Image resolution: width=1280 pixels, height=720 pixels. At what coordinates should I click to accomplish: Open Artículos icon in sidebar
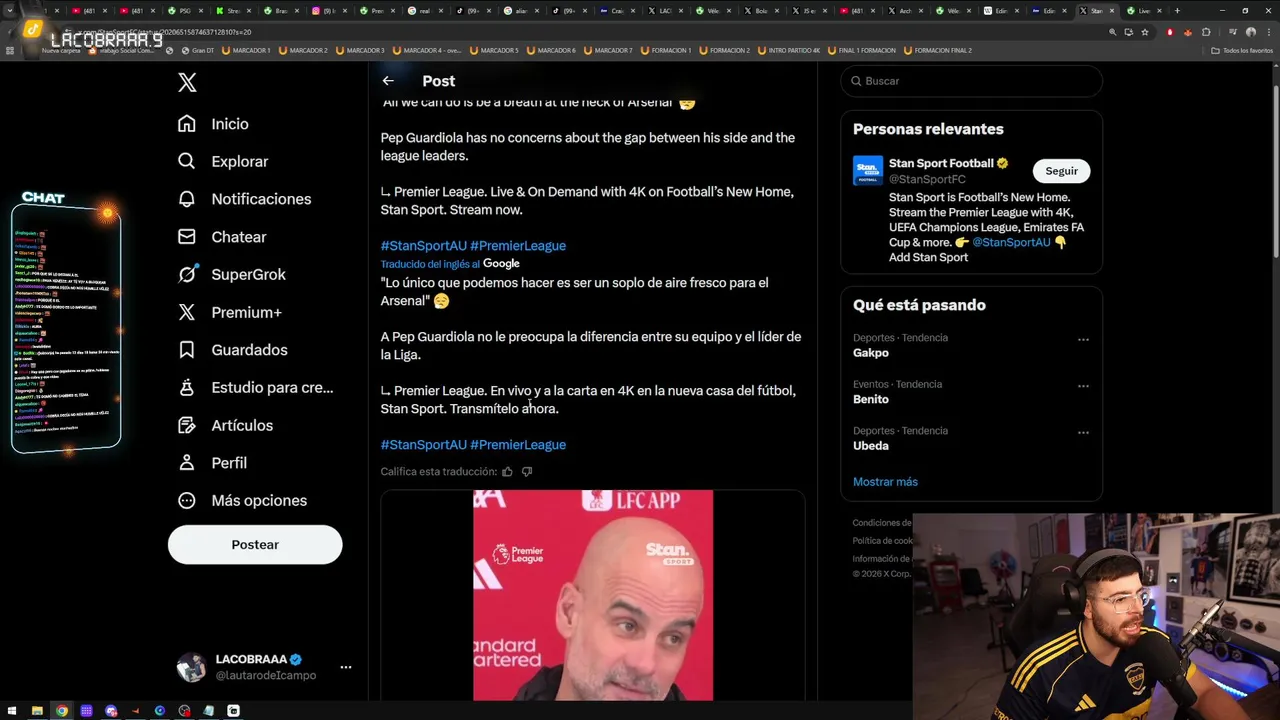(x=187, y=425)
